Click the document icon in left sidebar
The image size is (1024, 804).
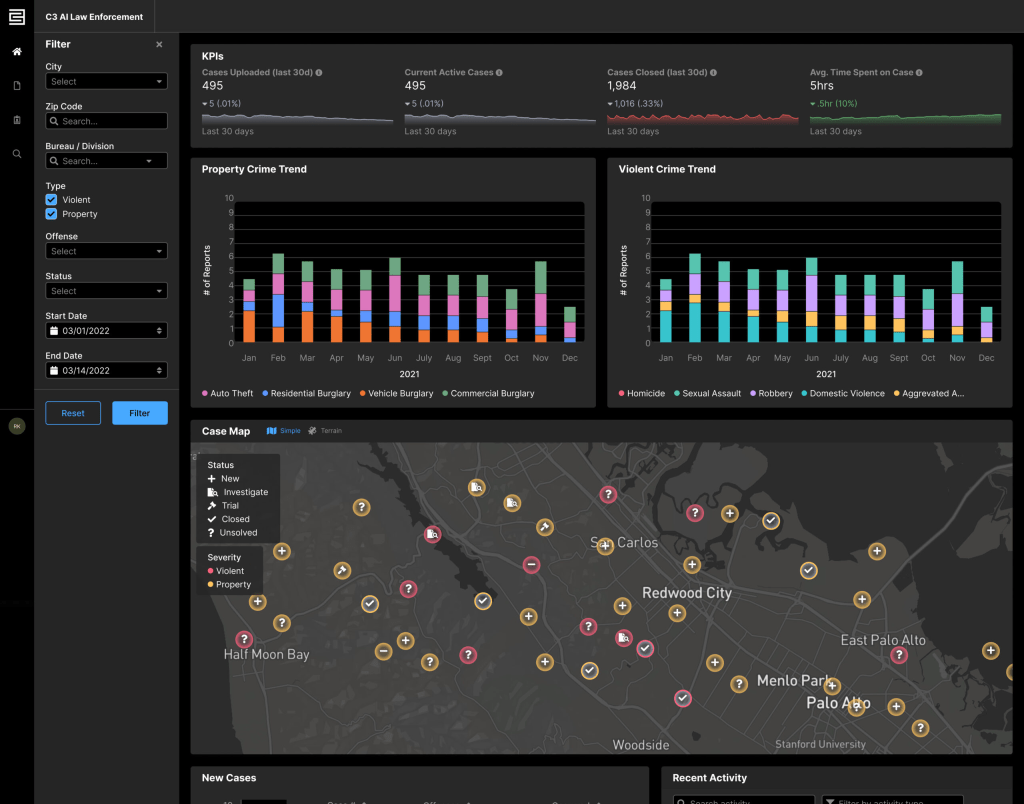(x=16, y=86)
